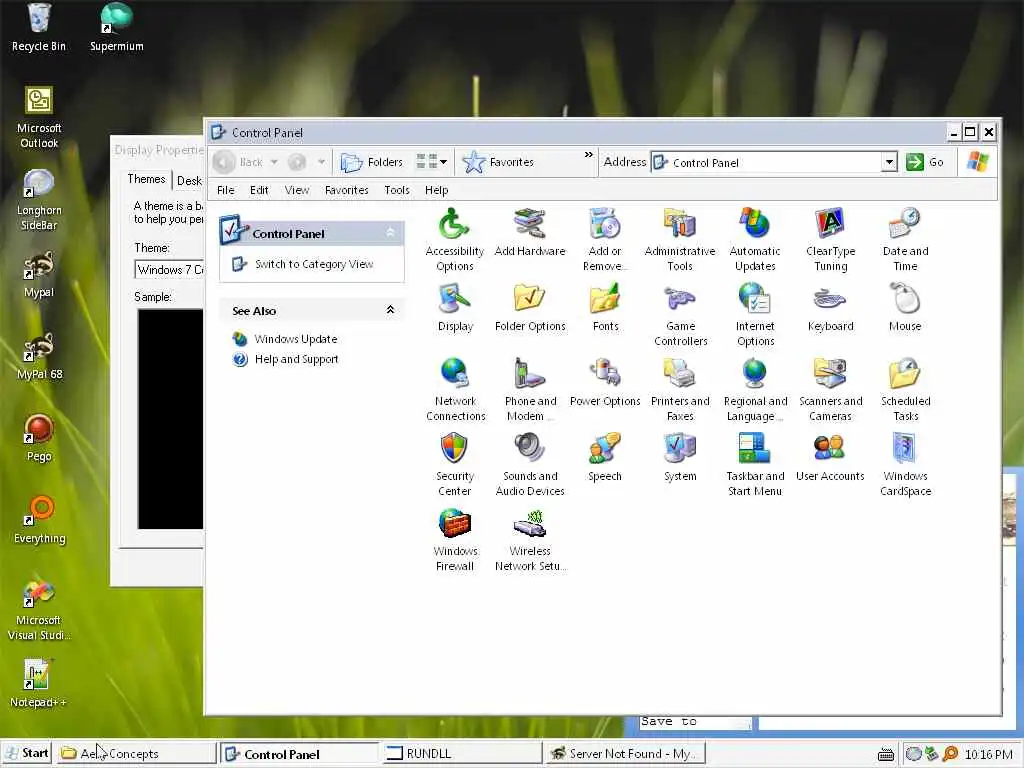Switch to Server Not Found taskbar button
The image size is (1024, 768).
coord(624,753)
